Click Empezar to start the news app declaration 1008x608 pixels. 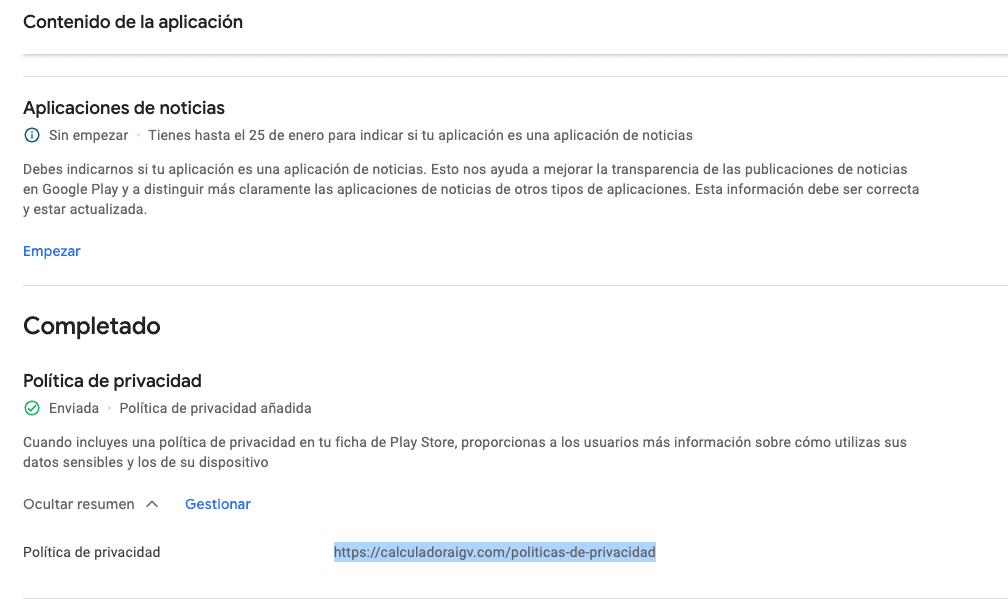[x=51, y=250]
